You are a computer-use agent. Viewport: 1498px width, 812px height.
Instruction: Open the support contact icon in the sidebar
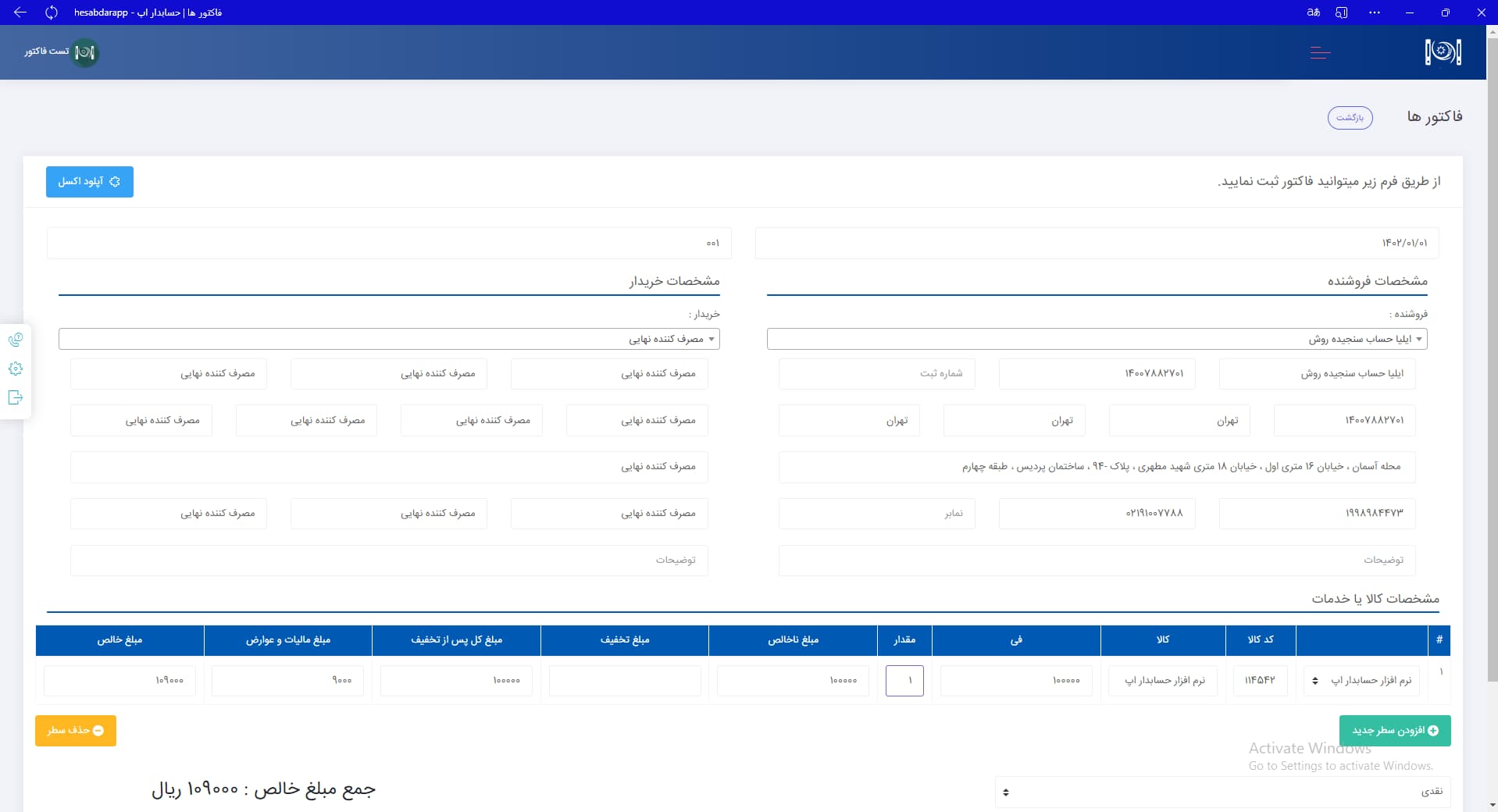tap(16, 340)
